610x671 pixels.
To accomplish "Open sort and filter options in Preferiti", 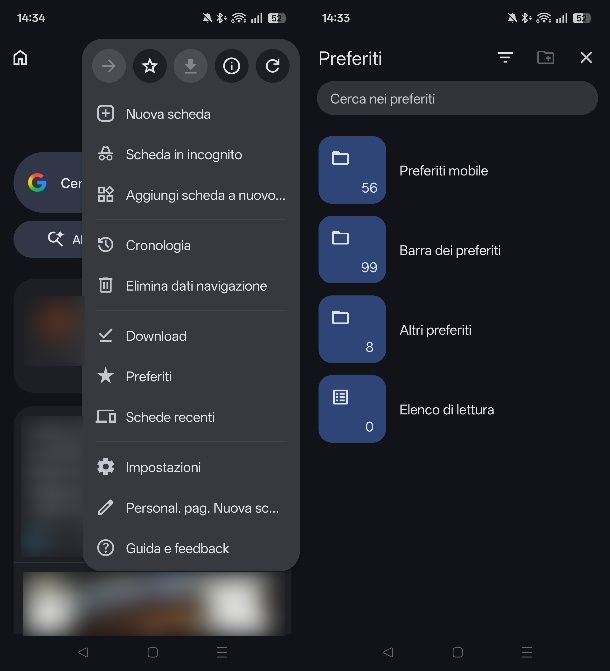I will 505,57.
